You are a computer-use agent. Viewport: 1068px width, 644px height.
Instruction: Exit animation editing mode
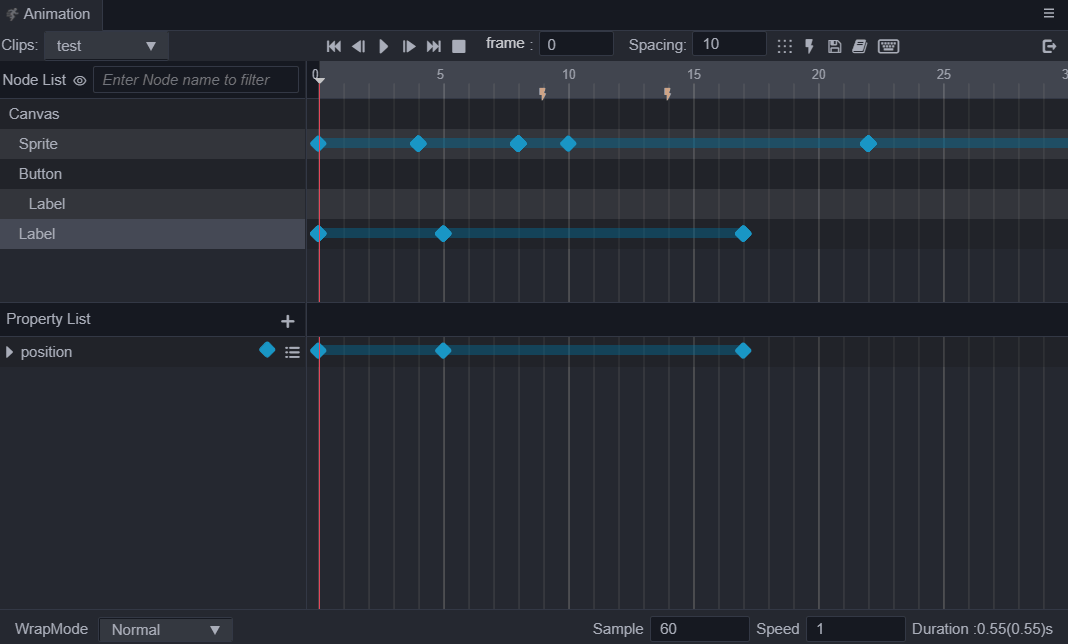coord(1049,46)
